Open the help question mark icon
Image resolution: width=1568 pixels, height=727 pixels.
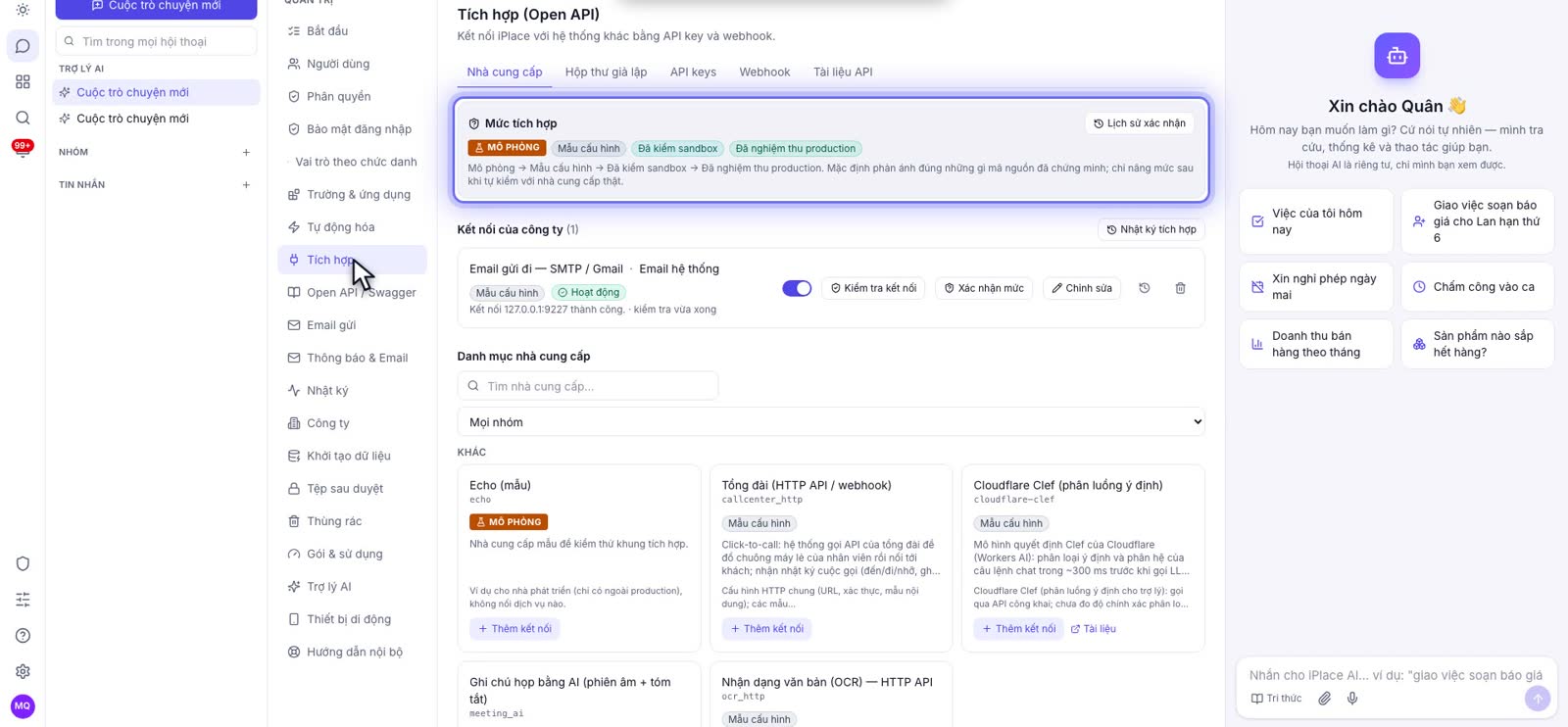click(23, 636)
